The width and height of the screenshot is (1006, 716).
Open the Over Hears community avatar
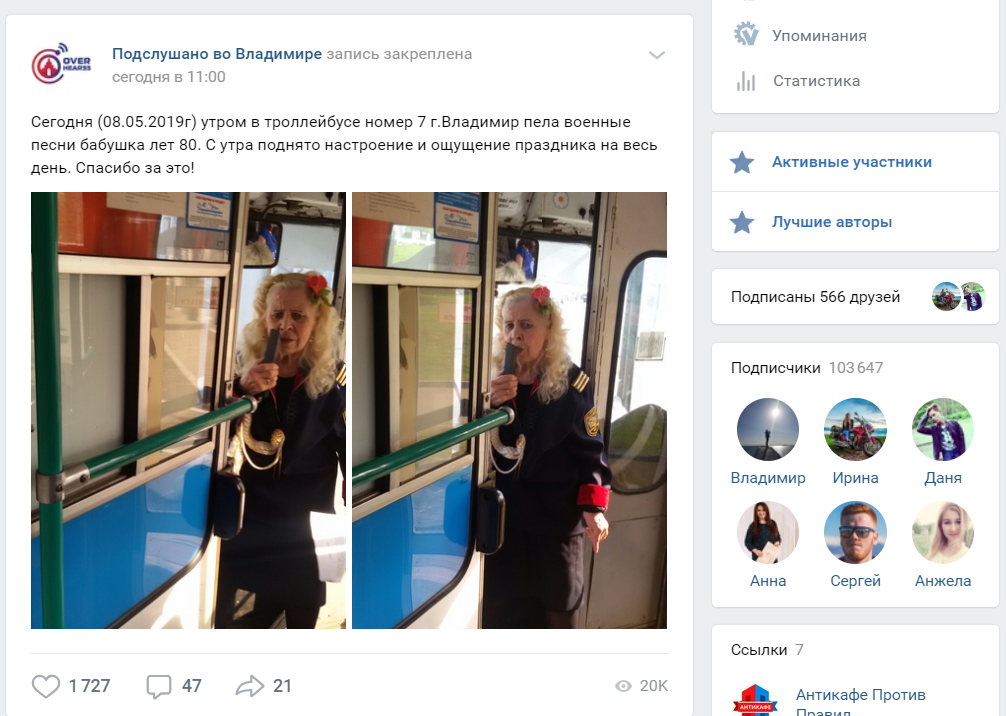62,64
